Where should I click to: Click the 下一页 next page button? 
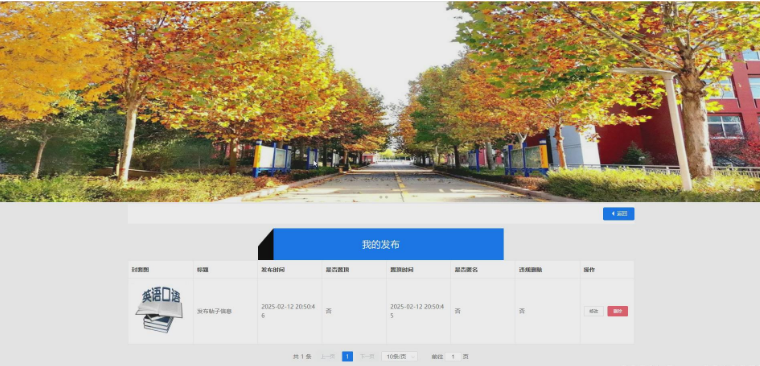point(367,357)
